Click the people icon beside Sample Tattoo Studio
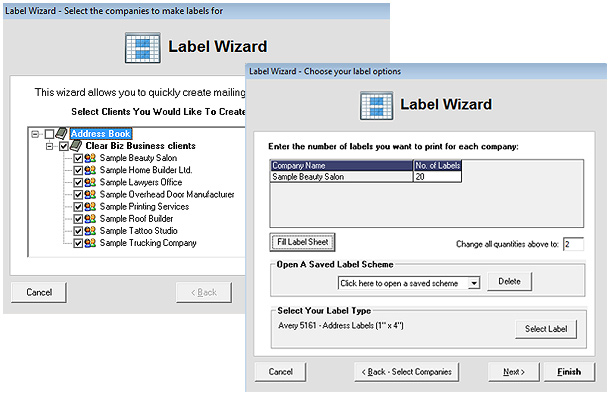The image size is (610, 396). pyautogui.click(x=90, y=231)
